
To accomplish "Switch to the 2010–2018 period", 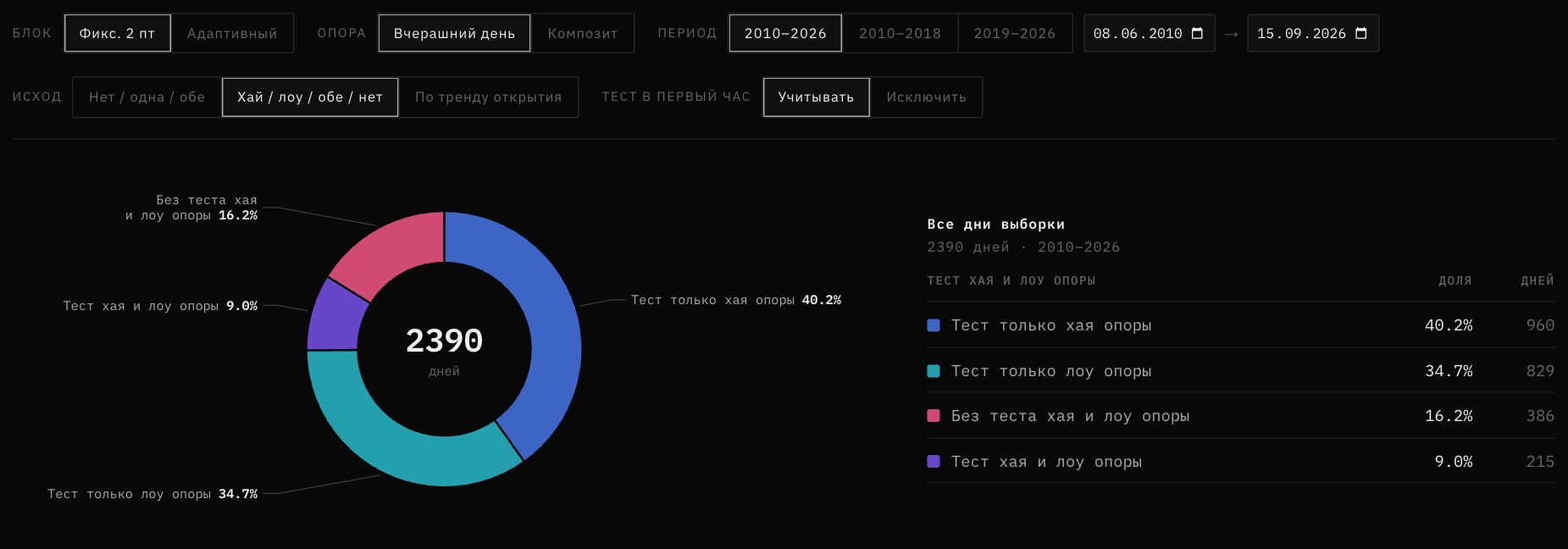I will pos(900,33).
